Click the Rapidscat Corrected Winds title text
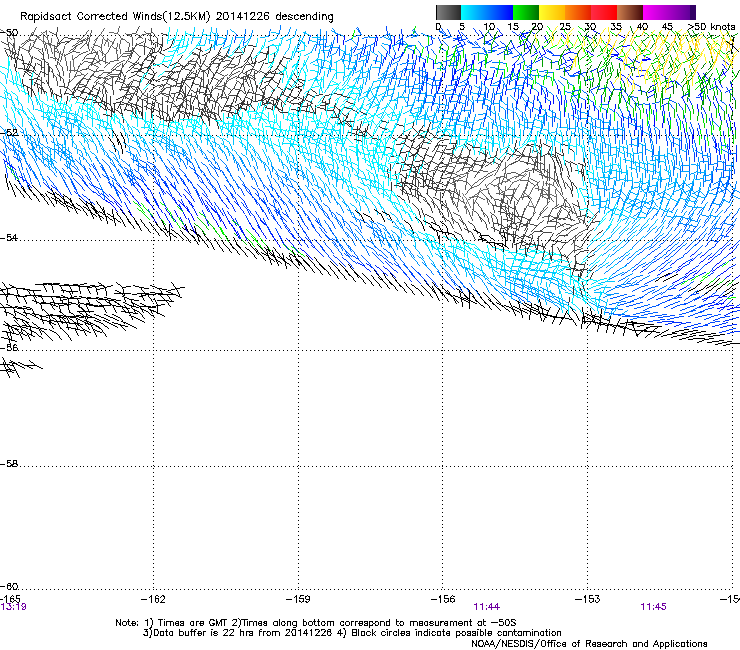Screen dimensions: 740x650 [177, 17]
